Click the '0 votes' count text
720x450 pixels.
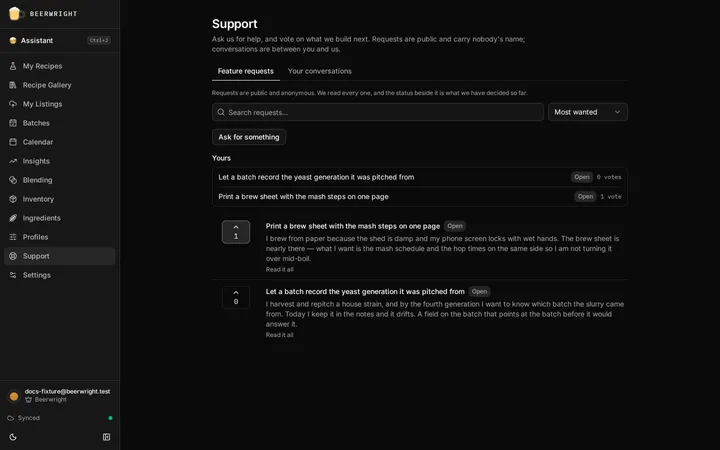(x=609, y=177)
